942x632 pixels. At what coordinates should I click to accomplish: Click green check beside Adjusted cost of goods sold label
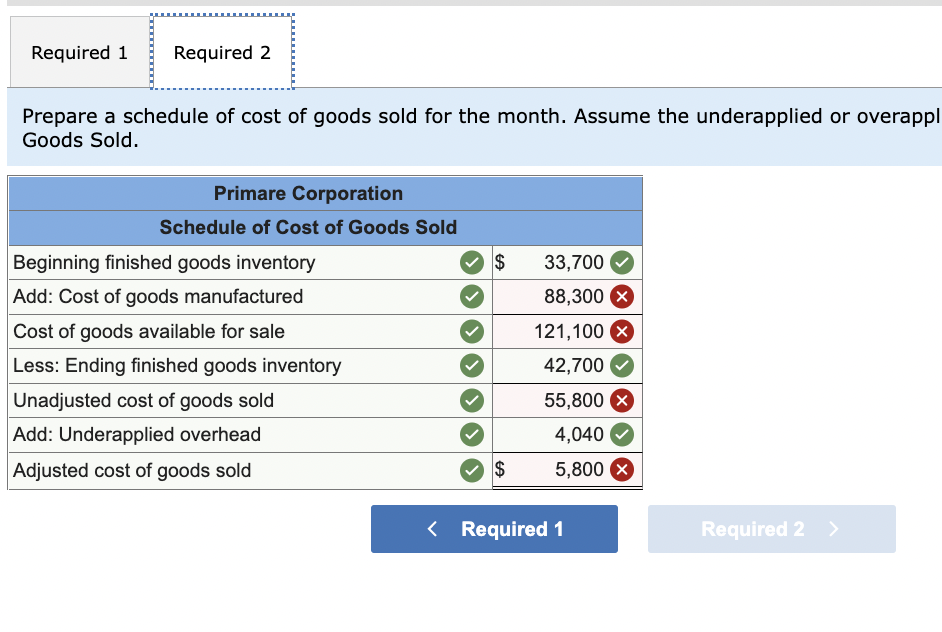[x=472, y=470]
